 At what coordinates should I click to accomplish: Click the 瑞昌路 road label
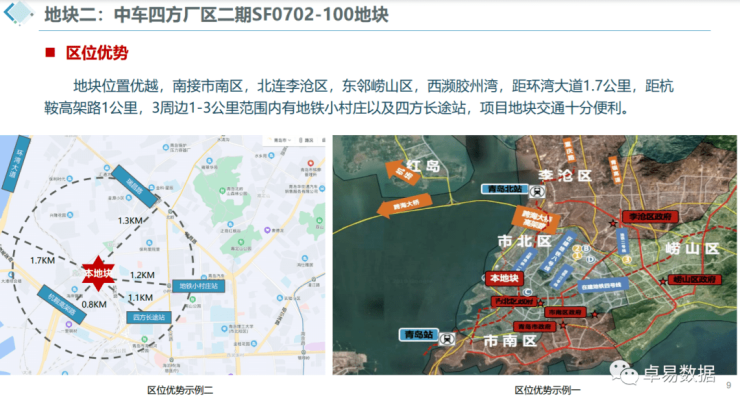[135, 187]
